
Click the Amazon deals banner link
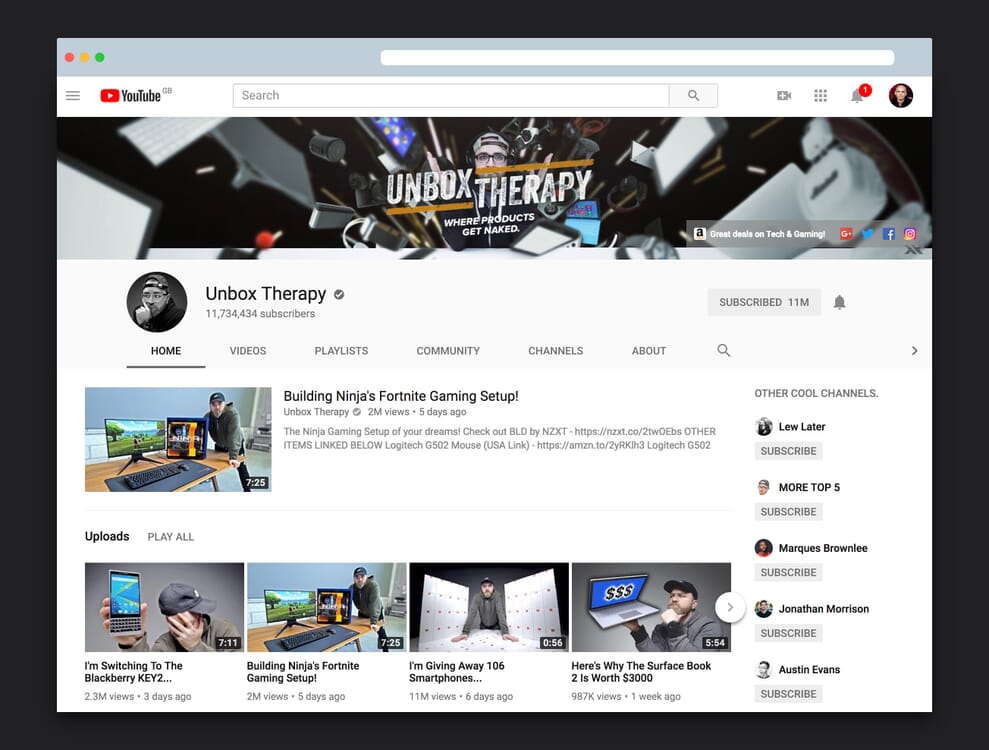click(759, 233)
